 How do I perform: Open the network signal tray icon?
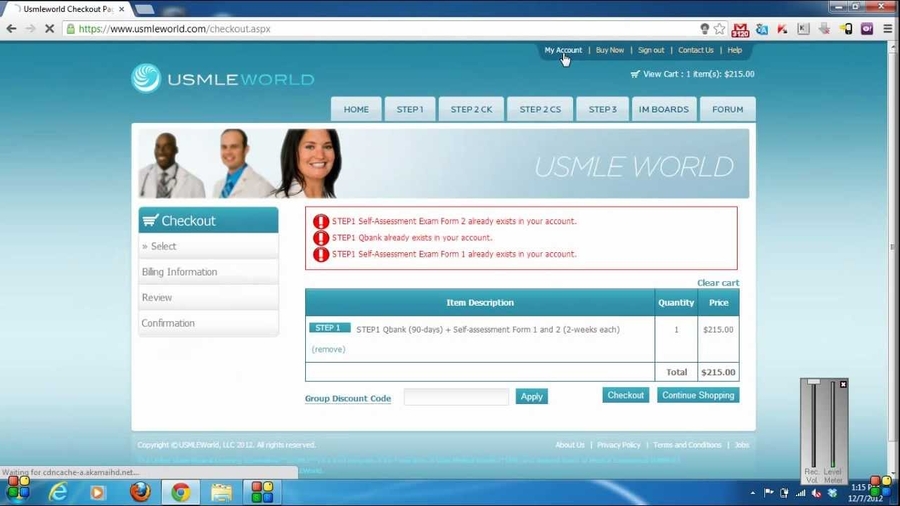point(800,493)
